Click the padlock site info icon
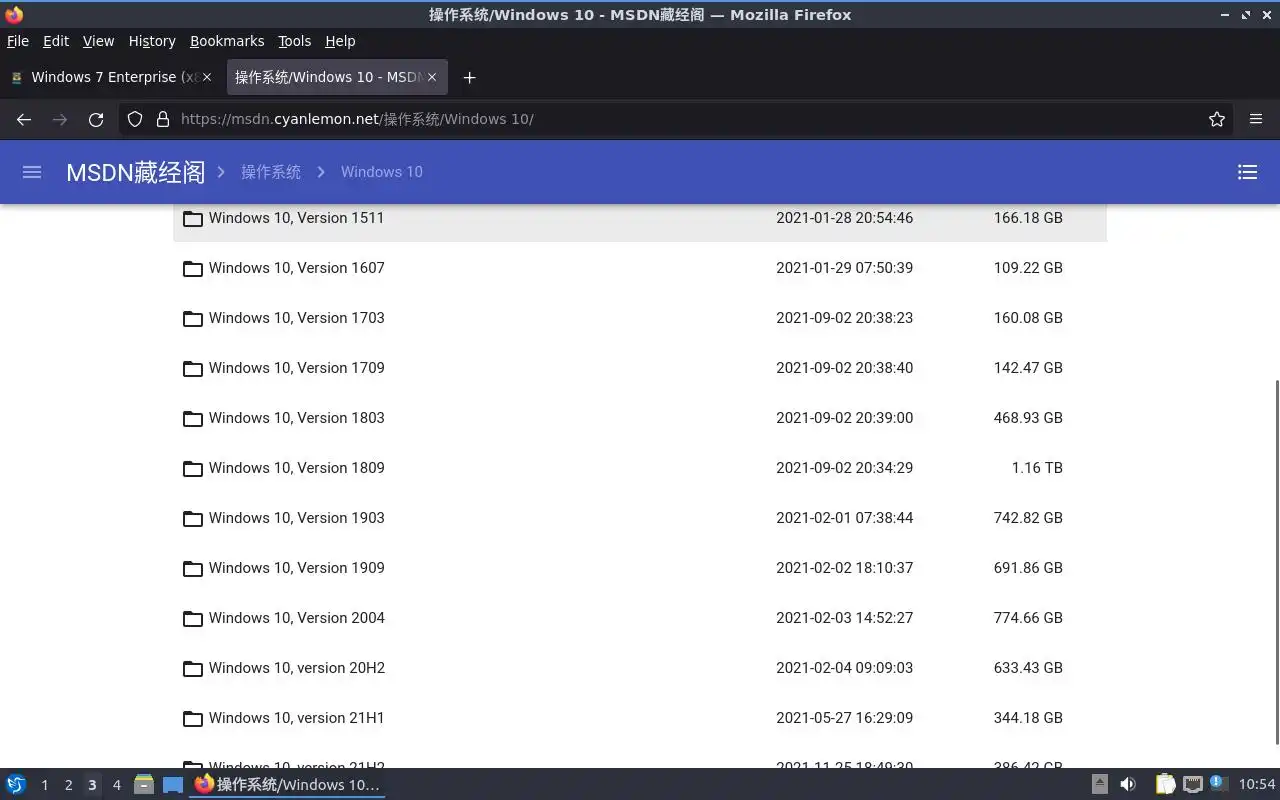 pyautogui.click(x=163, y=119)
